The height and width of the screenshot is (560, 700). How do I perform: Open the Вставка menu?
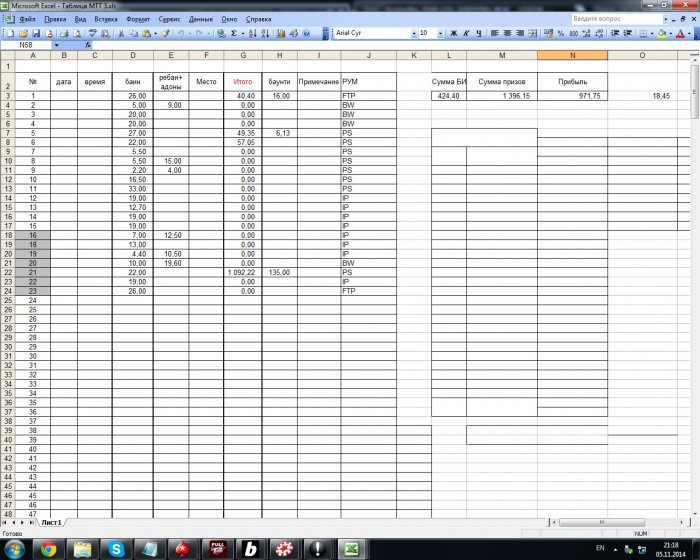click(106, 19)
